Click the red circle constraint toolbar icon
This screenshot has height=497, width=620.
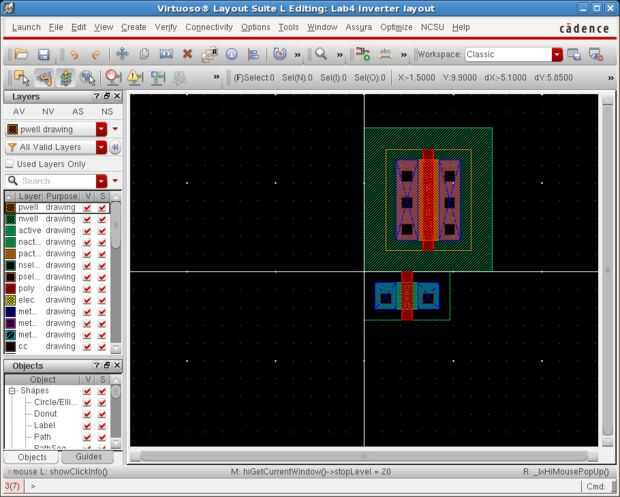point(113,77)
